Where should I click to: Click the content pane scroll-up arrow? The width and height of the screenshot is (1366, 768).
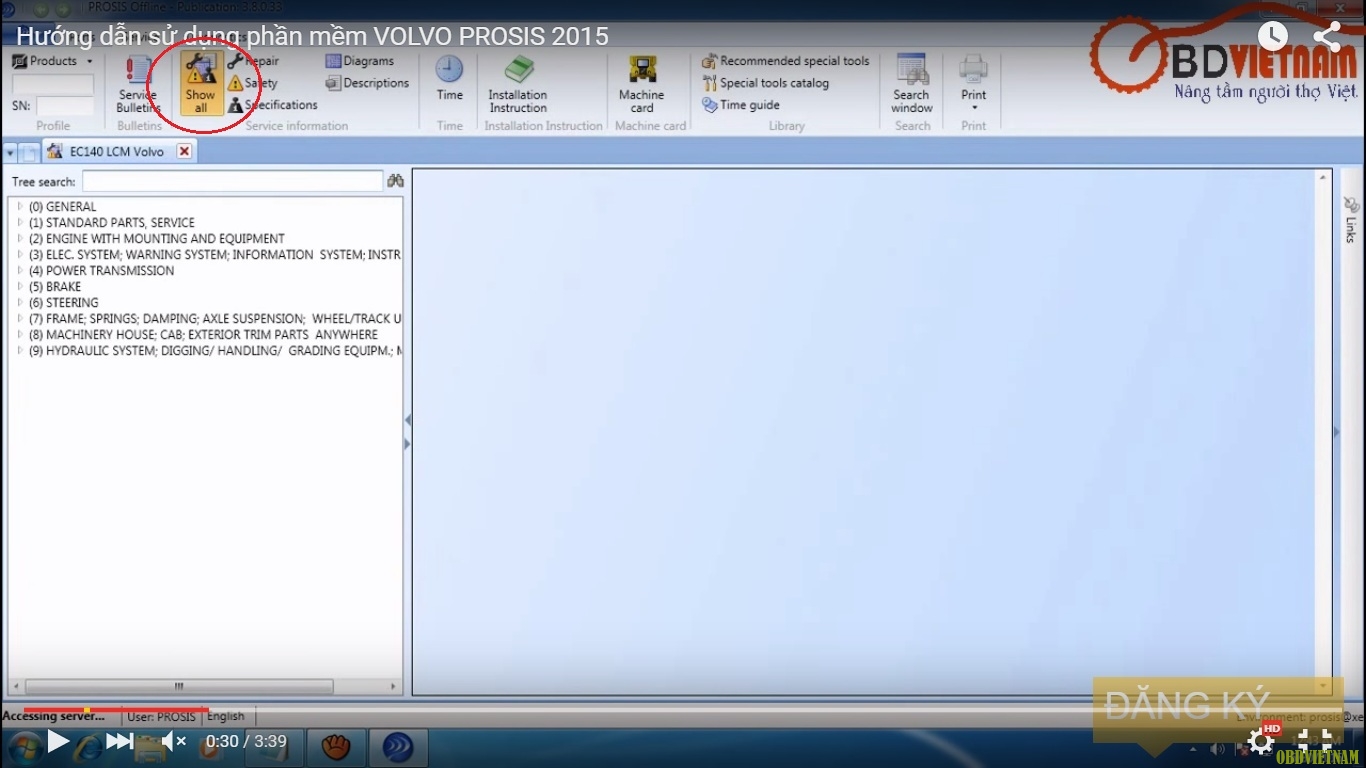tap(1324, 178)
